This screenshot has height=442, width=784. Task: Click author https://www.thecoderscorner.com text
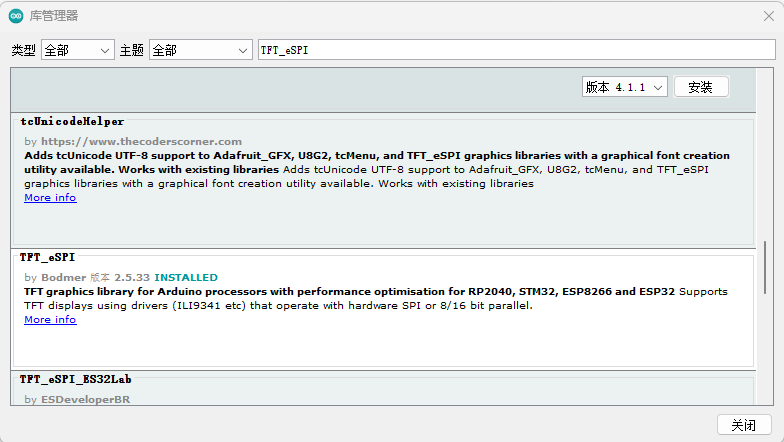pos(141,142)
